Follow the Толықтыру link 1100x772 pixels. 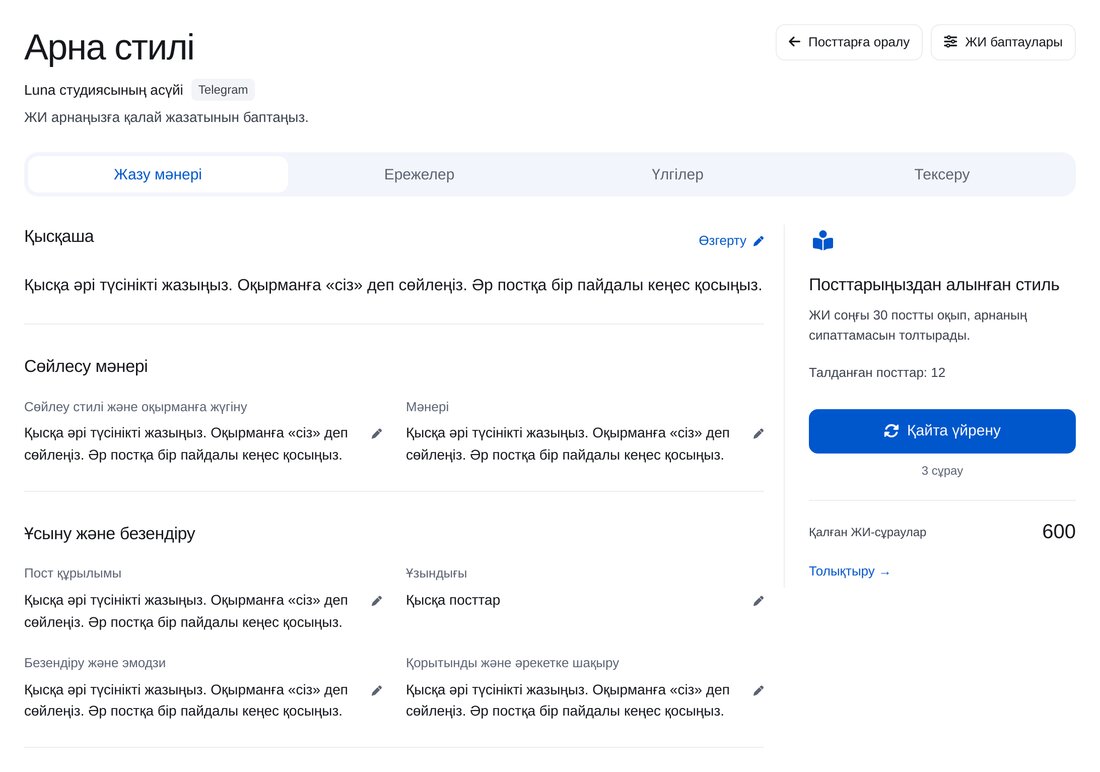coord(849,571)
